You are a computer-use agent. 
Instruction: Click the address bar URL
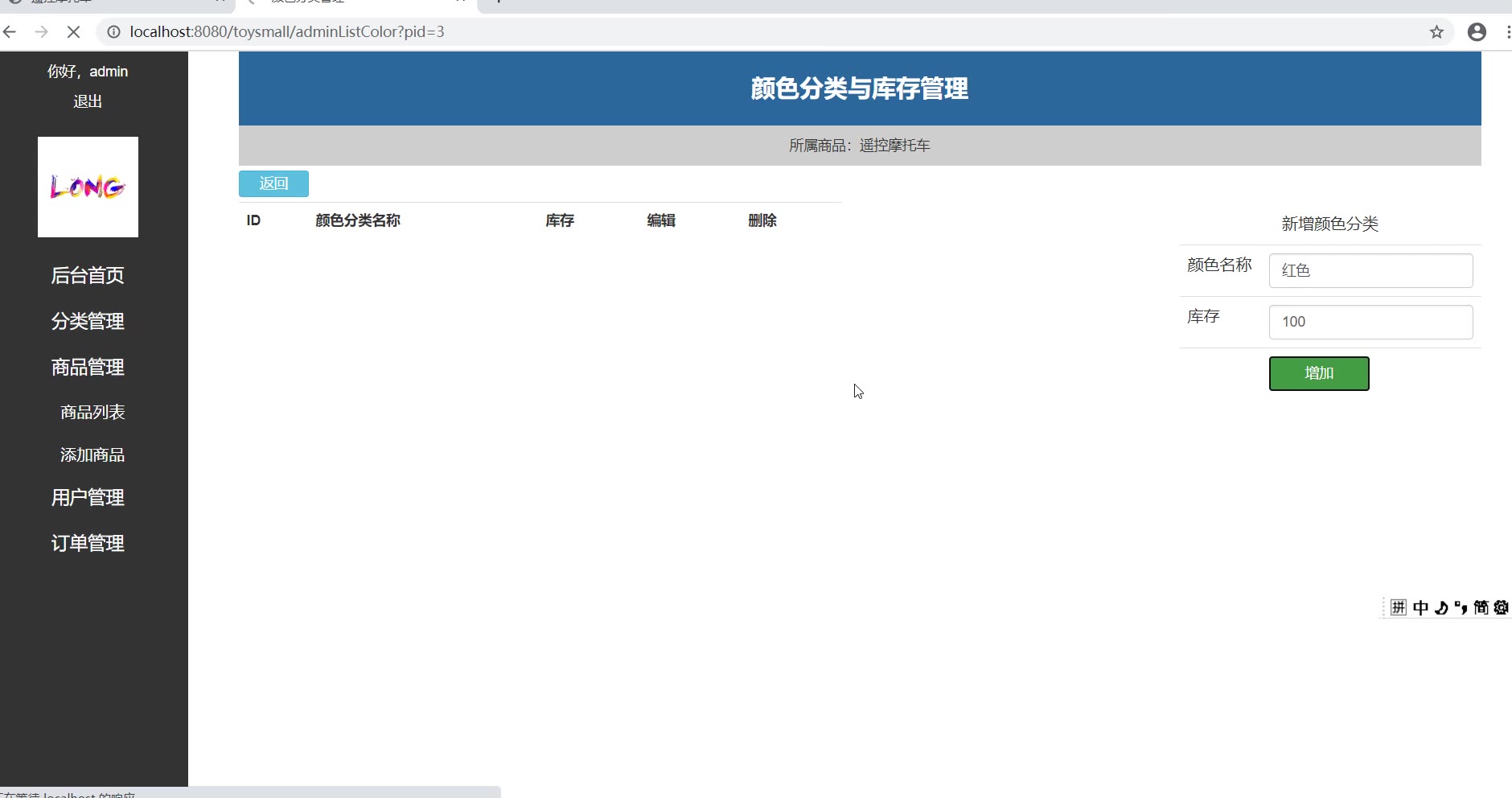(x=287, y=31)
